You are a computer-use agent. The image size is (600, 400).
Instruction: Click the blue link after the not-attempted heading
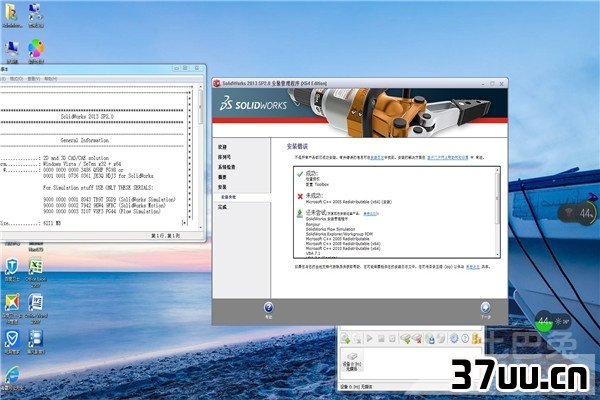370,214
